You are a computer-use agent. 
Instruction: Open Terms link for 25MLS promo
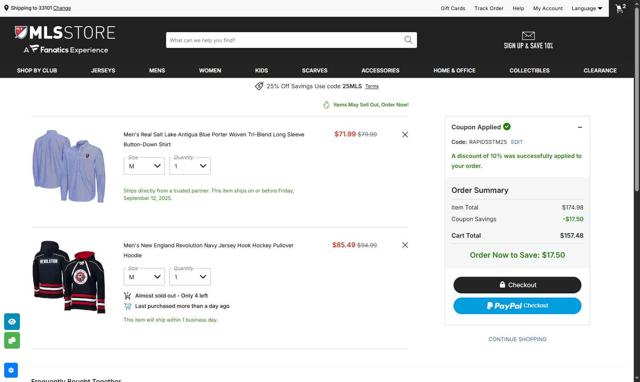372,87
